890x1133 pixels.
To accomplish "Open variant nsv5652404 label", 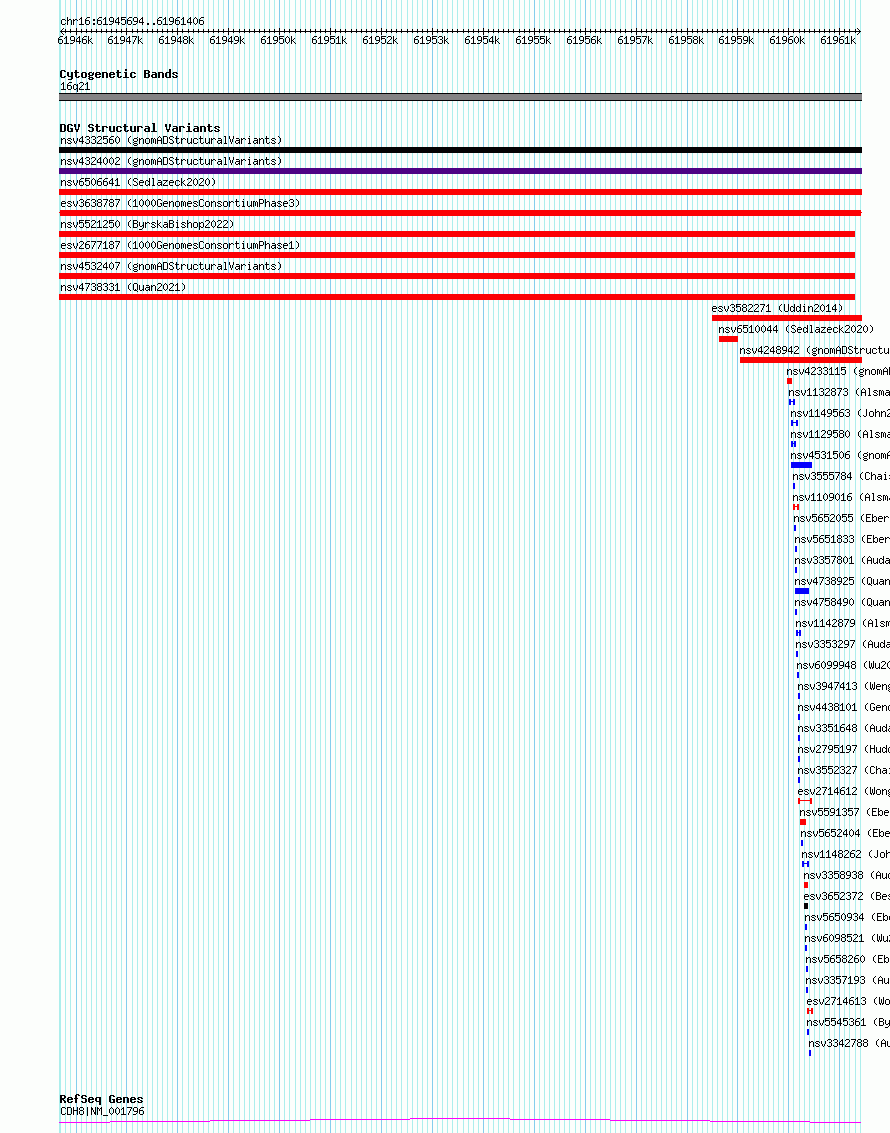I will pyautogui.click(x=845, y=832).
